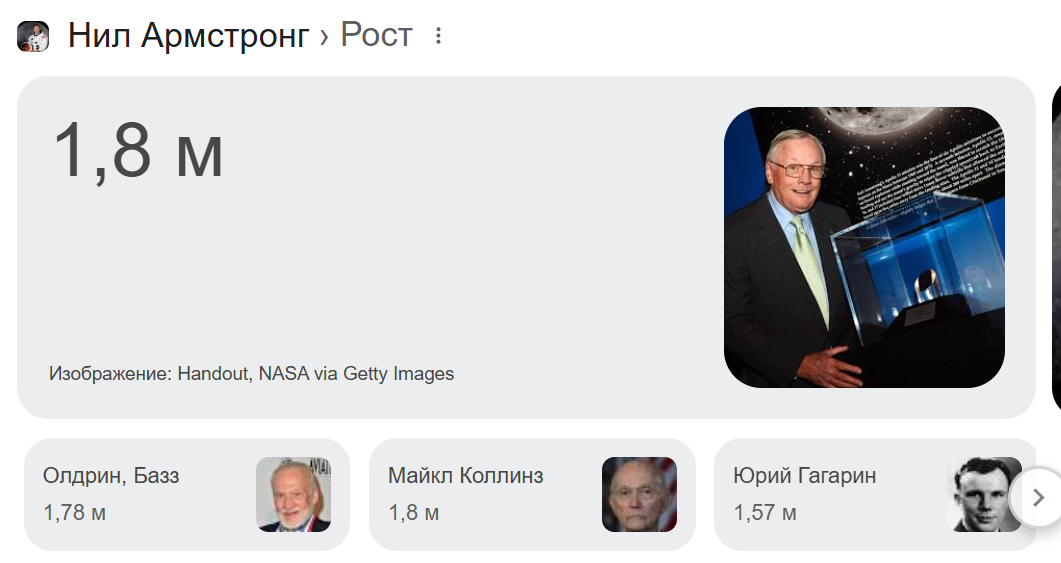Click the large "1,8 м" height answer
The width and height of the screenshot is (1061, 563).
tap(138, 150)
